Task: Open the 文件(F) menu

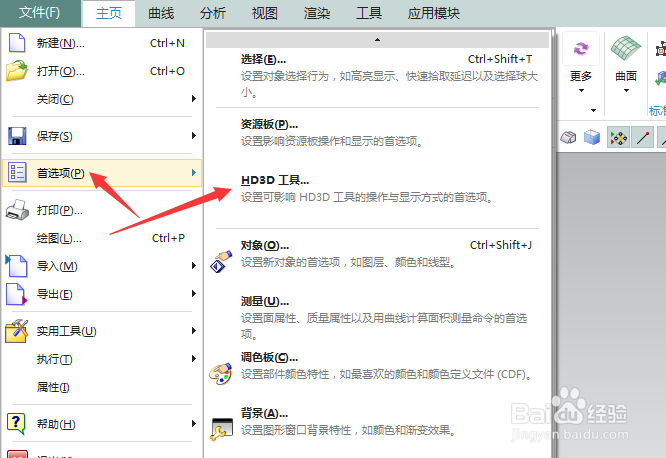Action: pyautogui.click(x=40, y=13)
